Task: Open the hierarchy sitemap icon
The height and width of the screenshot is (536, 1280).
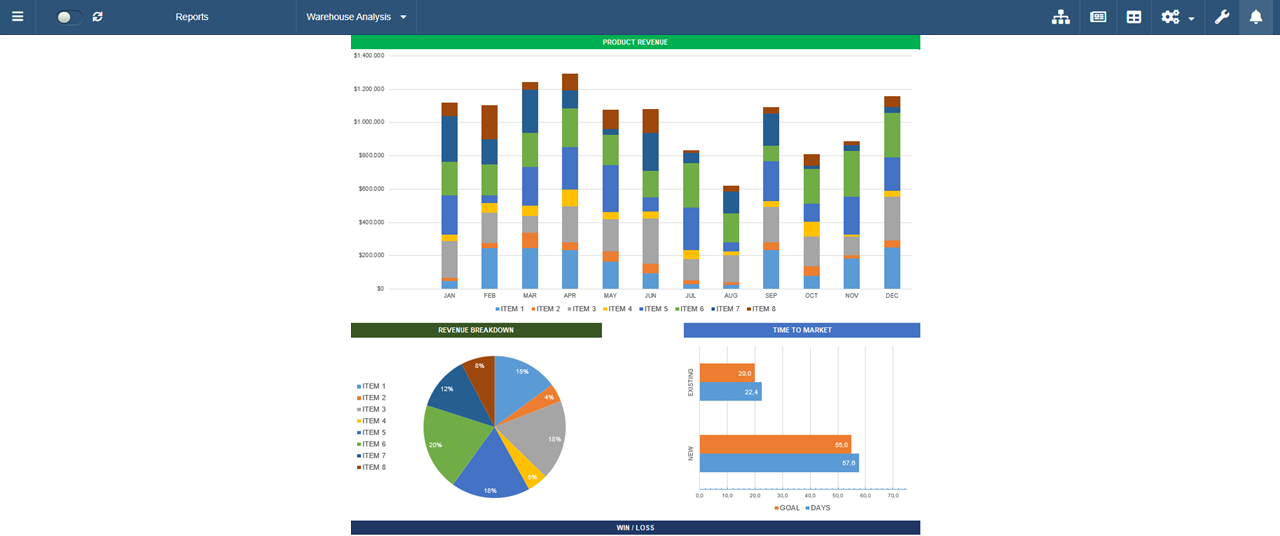Action: coord(1061,17)
